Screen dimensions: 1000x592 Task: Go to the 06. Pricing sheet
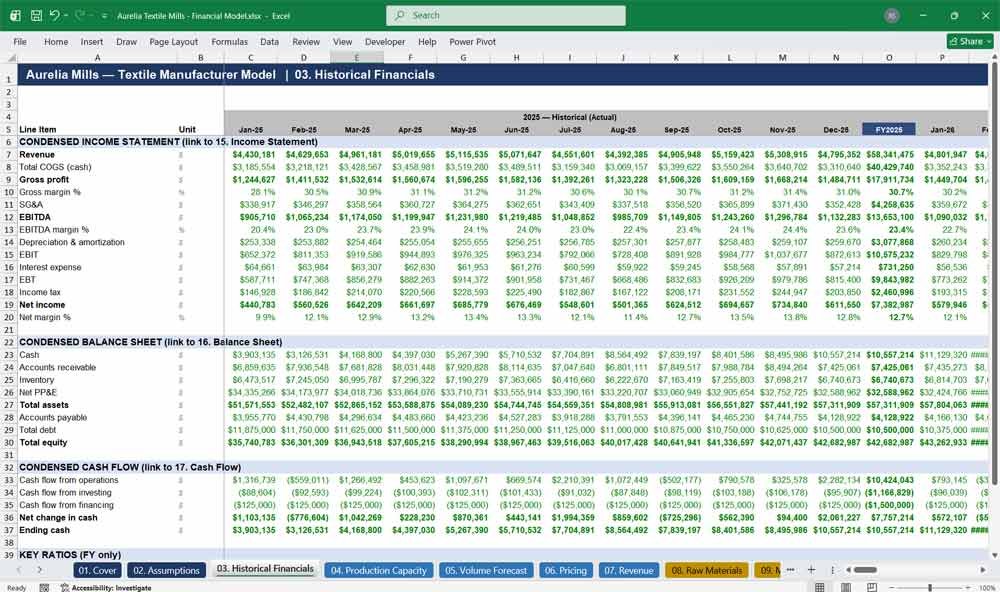click(566, 570)
